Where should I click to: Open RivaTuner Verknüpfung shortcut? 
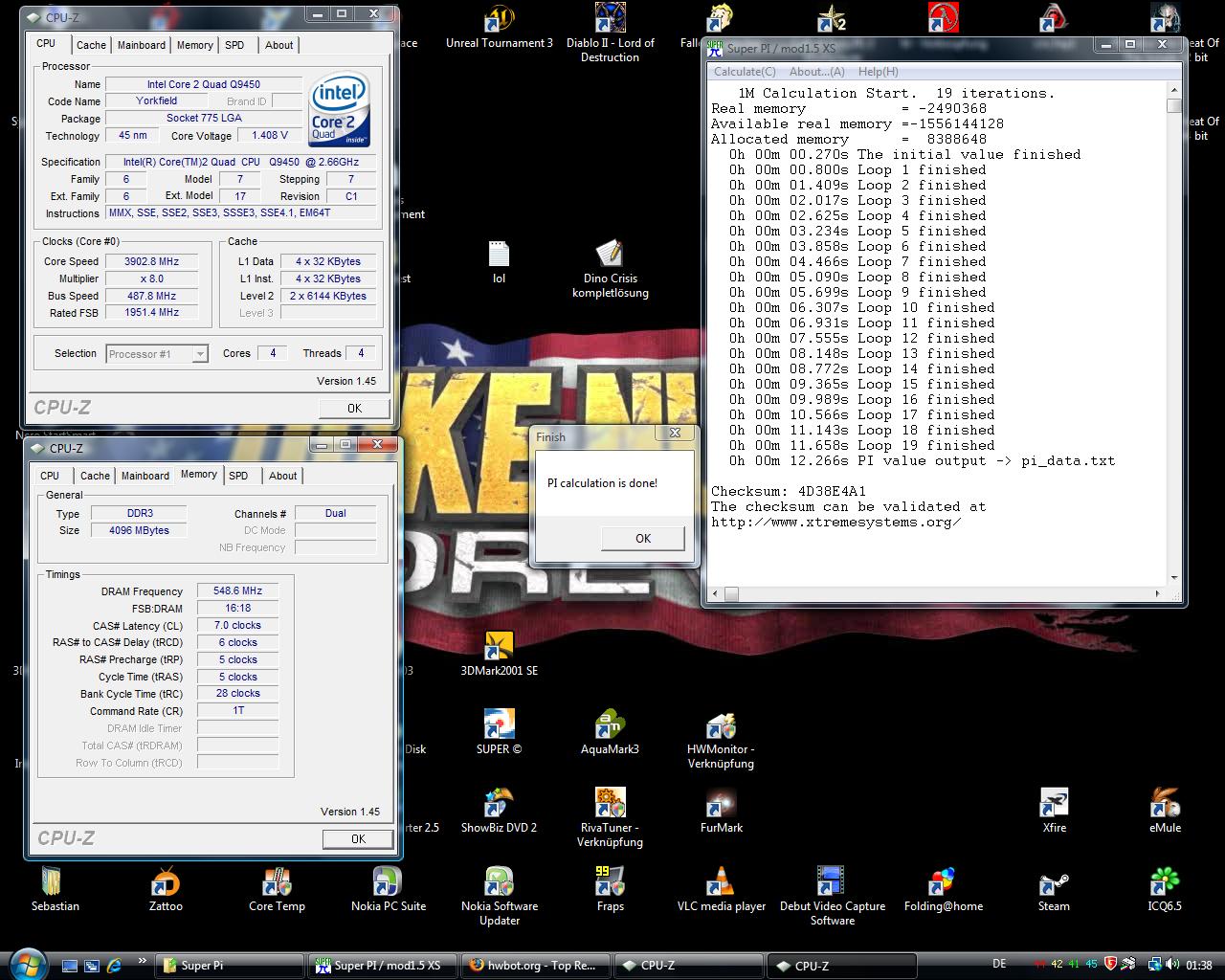(x=610, y=818)
